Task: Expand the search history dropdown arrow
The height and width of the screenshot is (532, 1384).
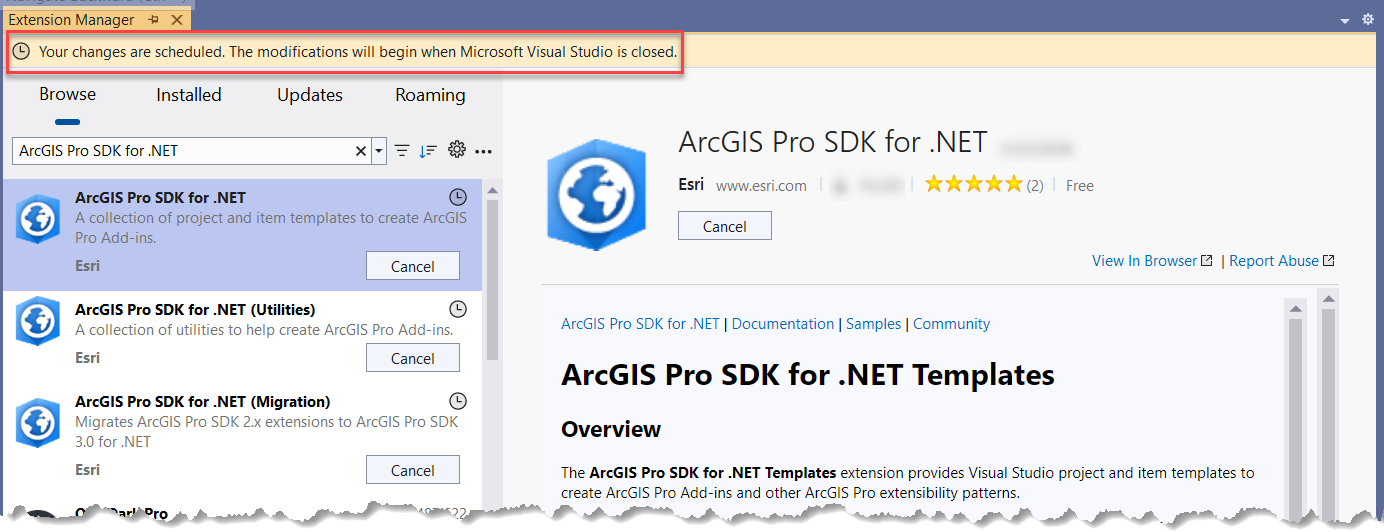Action: point(379,151)
